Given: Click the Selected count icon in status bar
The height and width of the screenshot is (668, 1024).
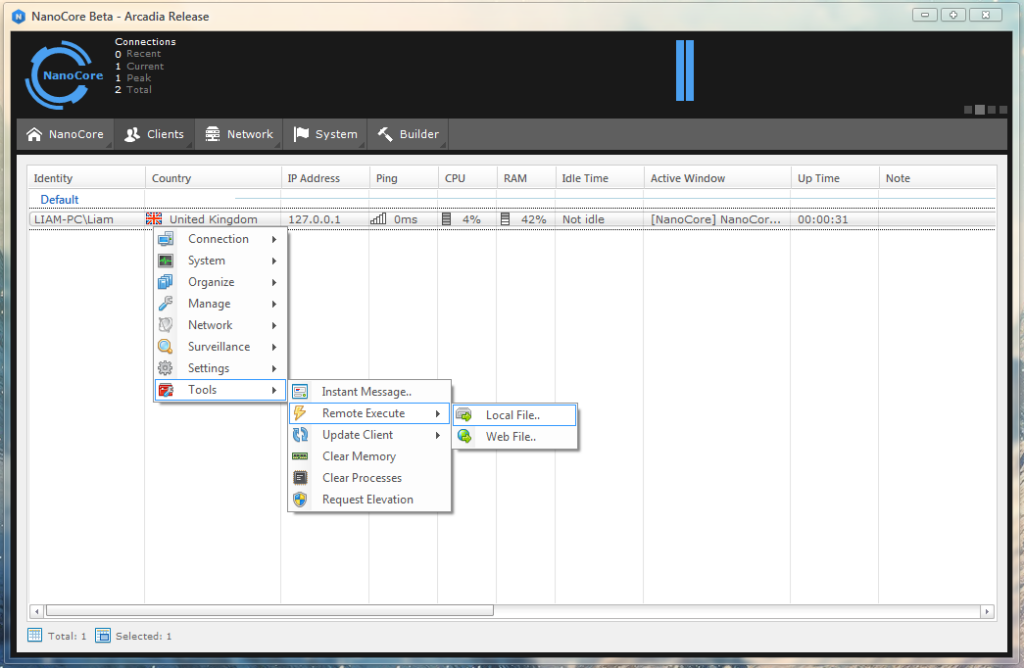Looking at the screenshot, I should (103, 635).
